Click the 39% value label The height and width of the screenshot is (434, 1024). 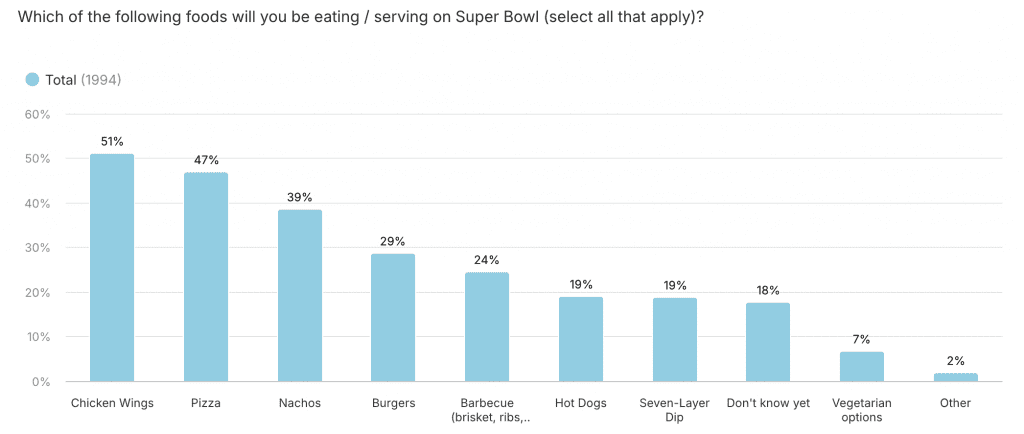click(299, 197)
